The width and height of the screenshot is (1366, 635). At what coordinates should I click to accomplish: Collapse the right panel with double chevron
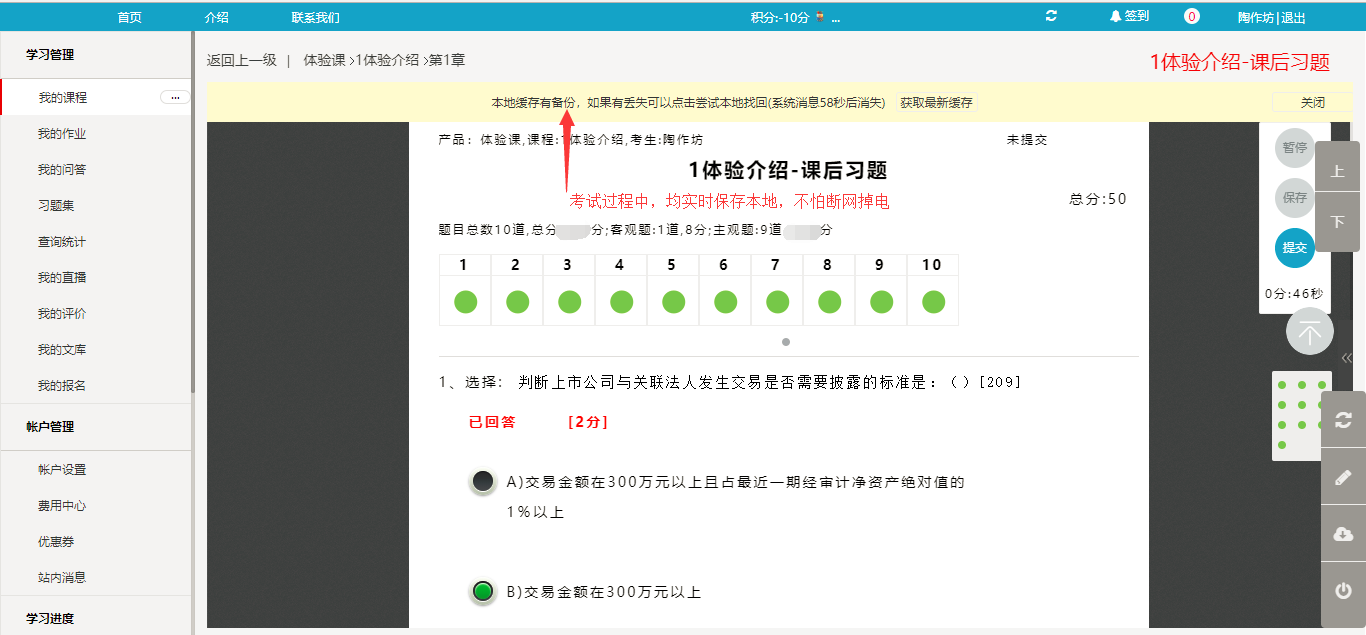(1347, 358)
